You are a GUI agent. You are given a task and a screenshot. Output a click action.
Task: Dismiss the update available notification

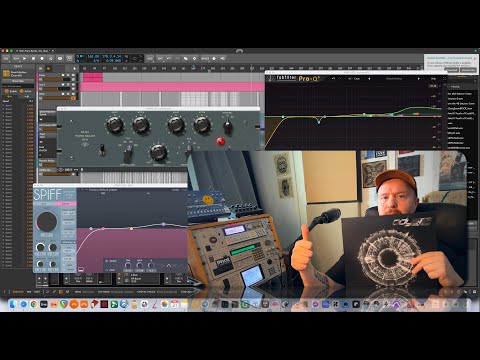click(x=475, y=58)
